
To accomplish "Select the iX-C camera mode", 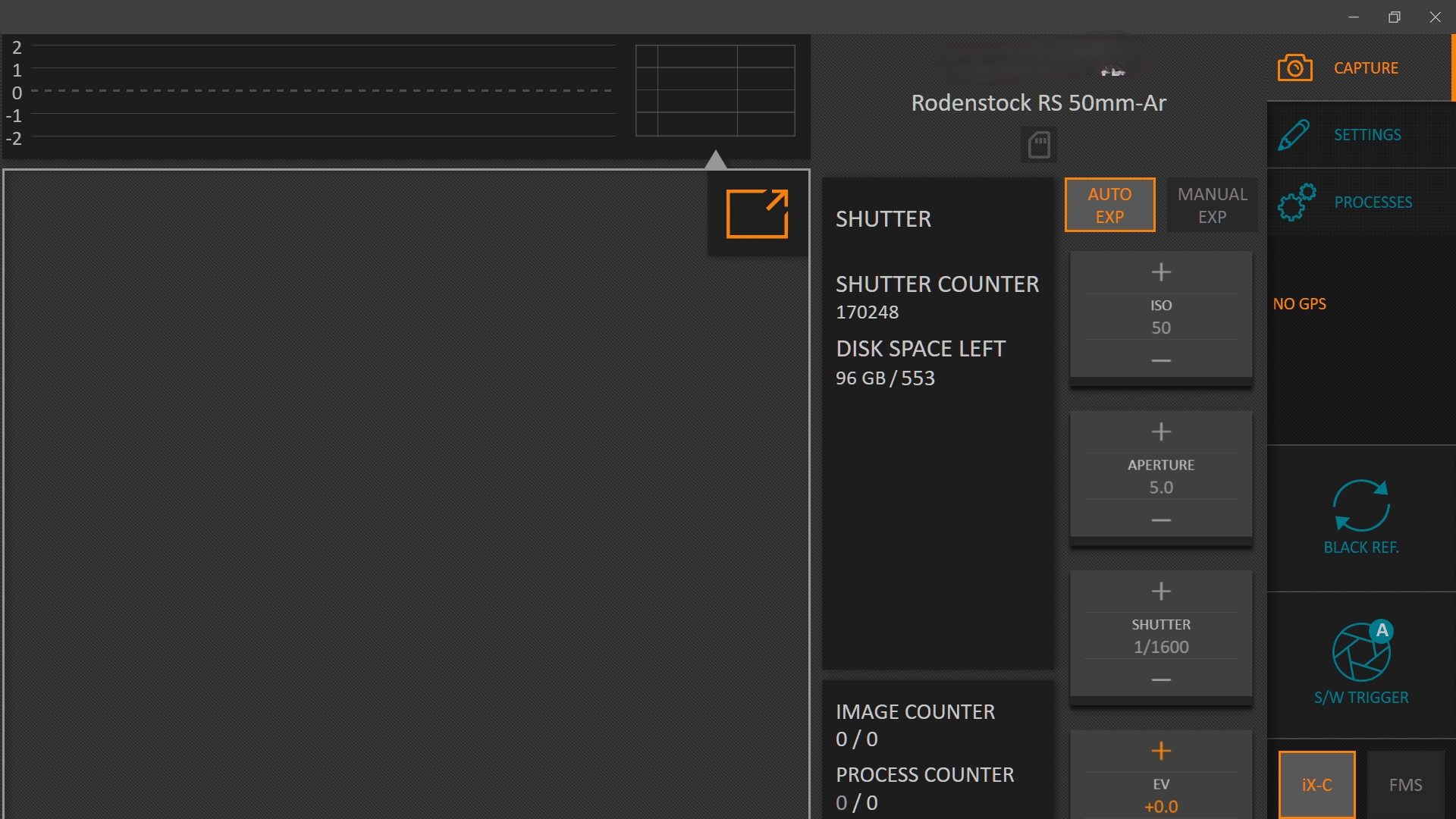I will click(1316, 785).
